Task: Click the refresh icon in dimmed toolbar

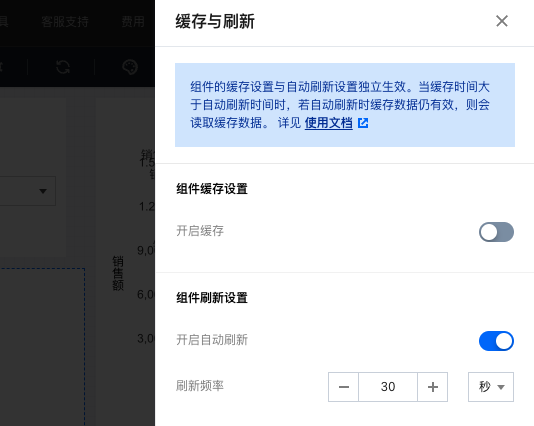Action: (x=63, y=67)
